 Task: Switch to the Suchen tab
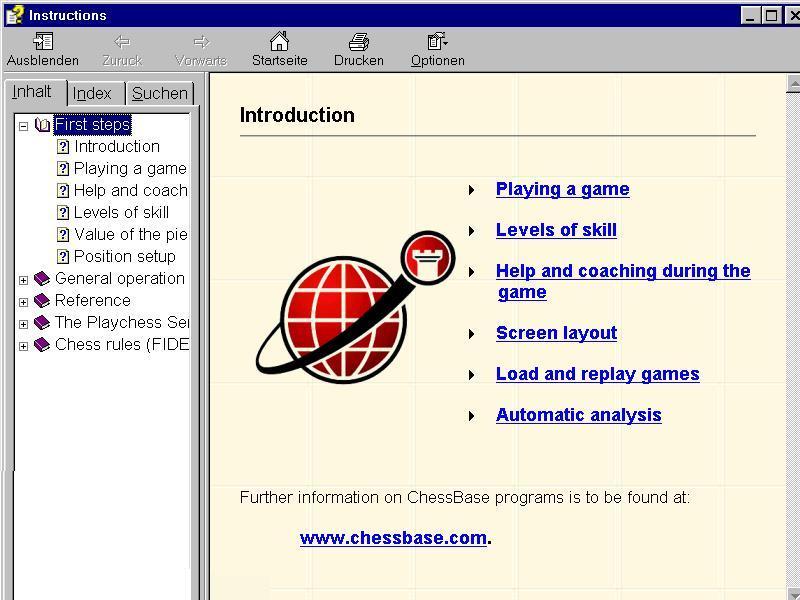pos(159,93)
